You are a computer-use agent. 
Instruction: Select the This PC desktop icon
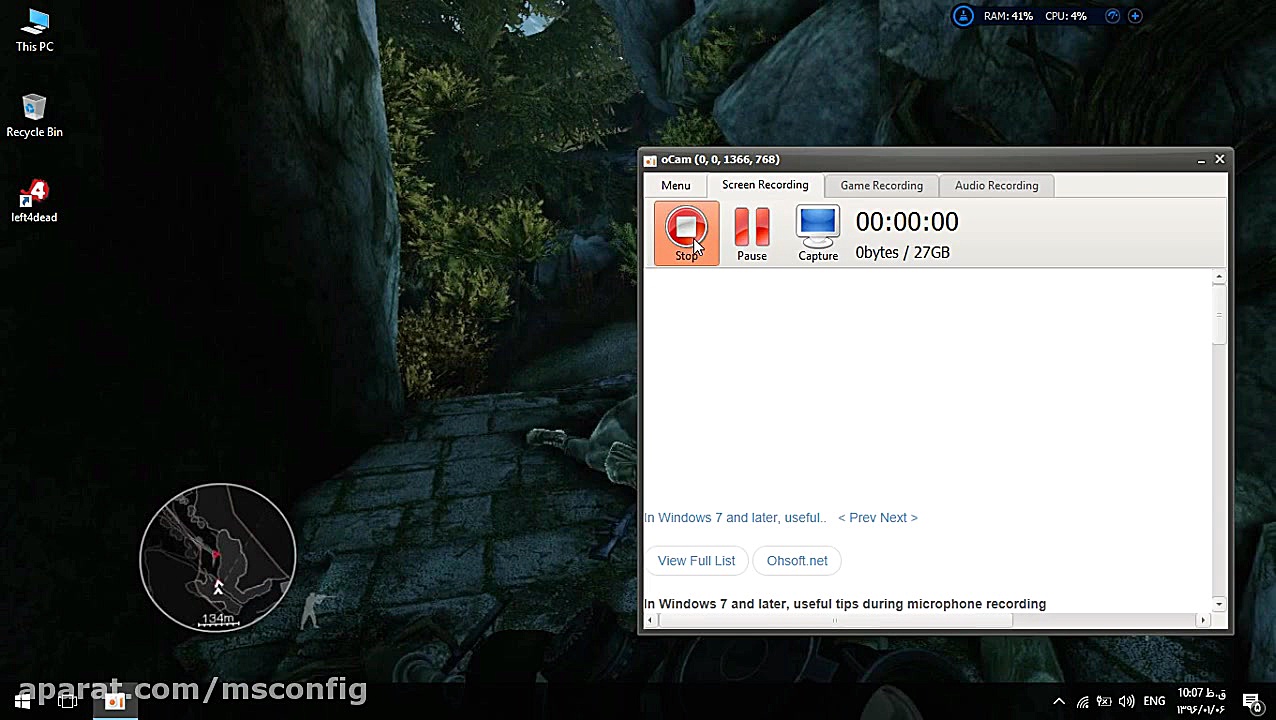coord(34,31)
